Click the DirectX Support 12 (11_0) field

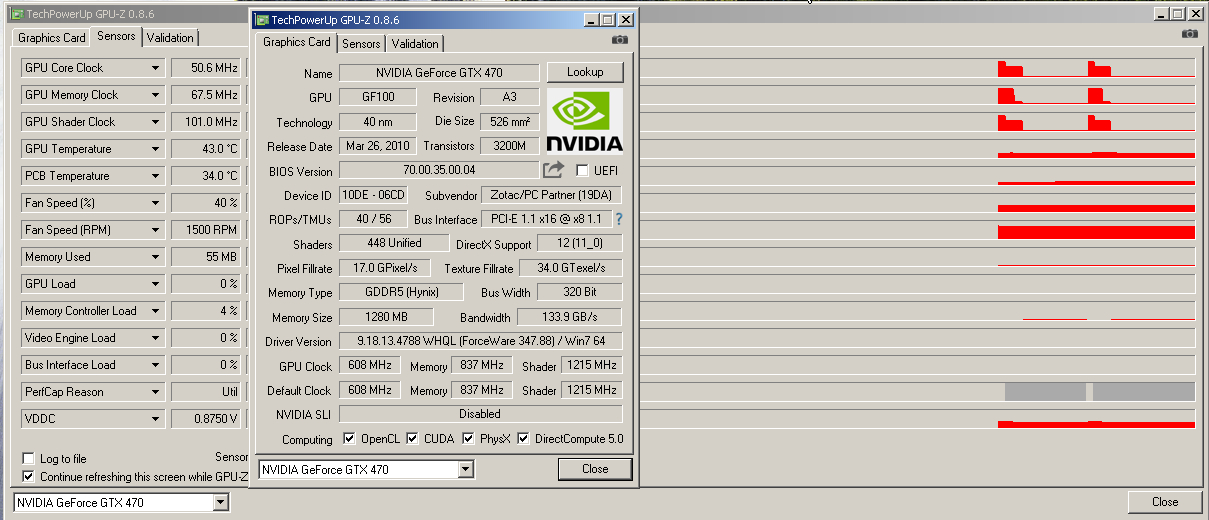580,243
